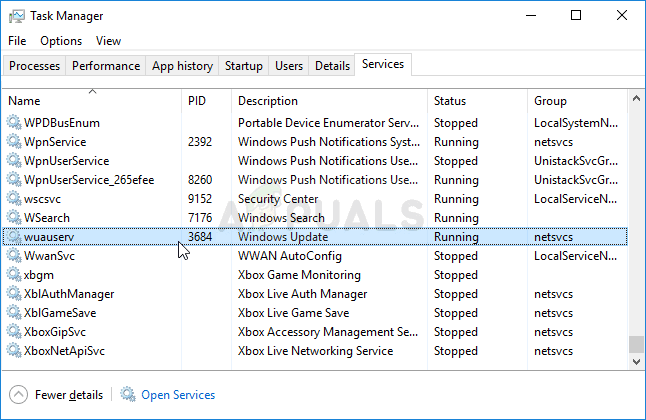
Task: Click the Open Services gear icon
Action: (x=128, y=395)
